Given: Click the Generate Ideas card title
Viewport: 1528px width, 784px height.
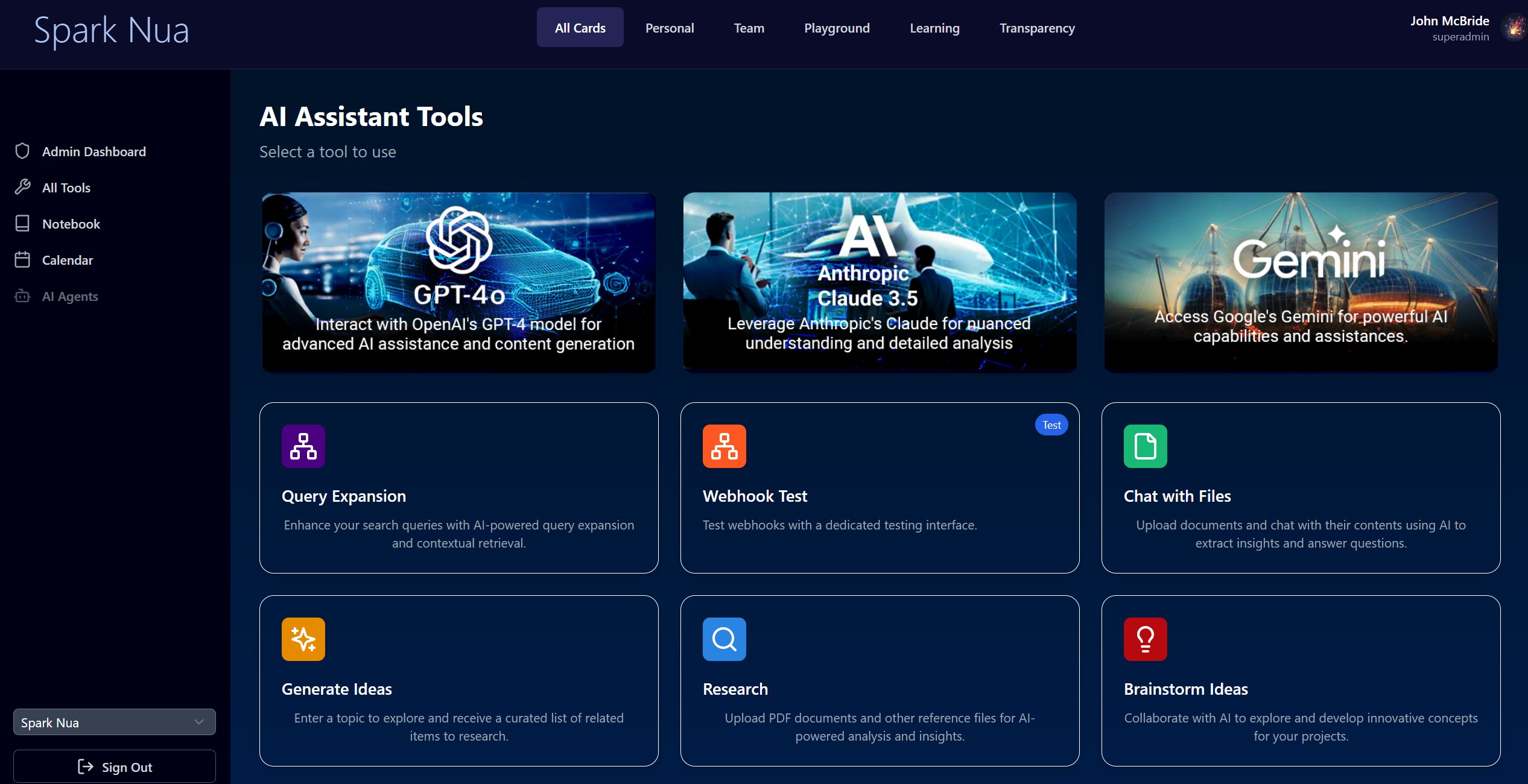Looking at the screenshot, I should 337,689.
